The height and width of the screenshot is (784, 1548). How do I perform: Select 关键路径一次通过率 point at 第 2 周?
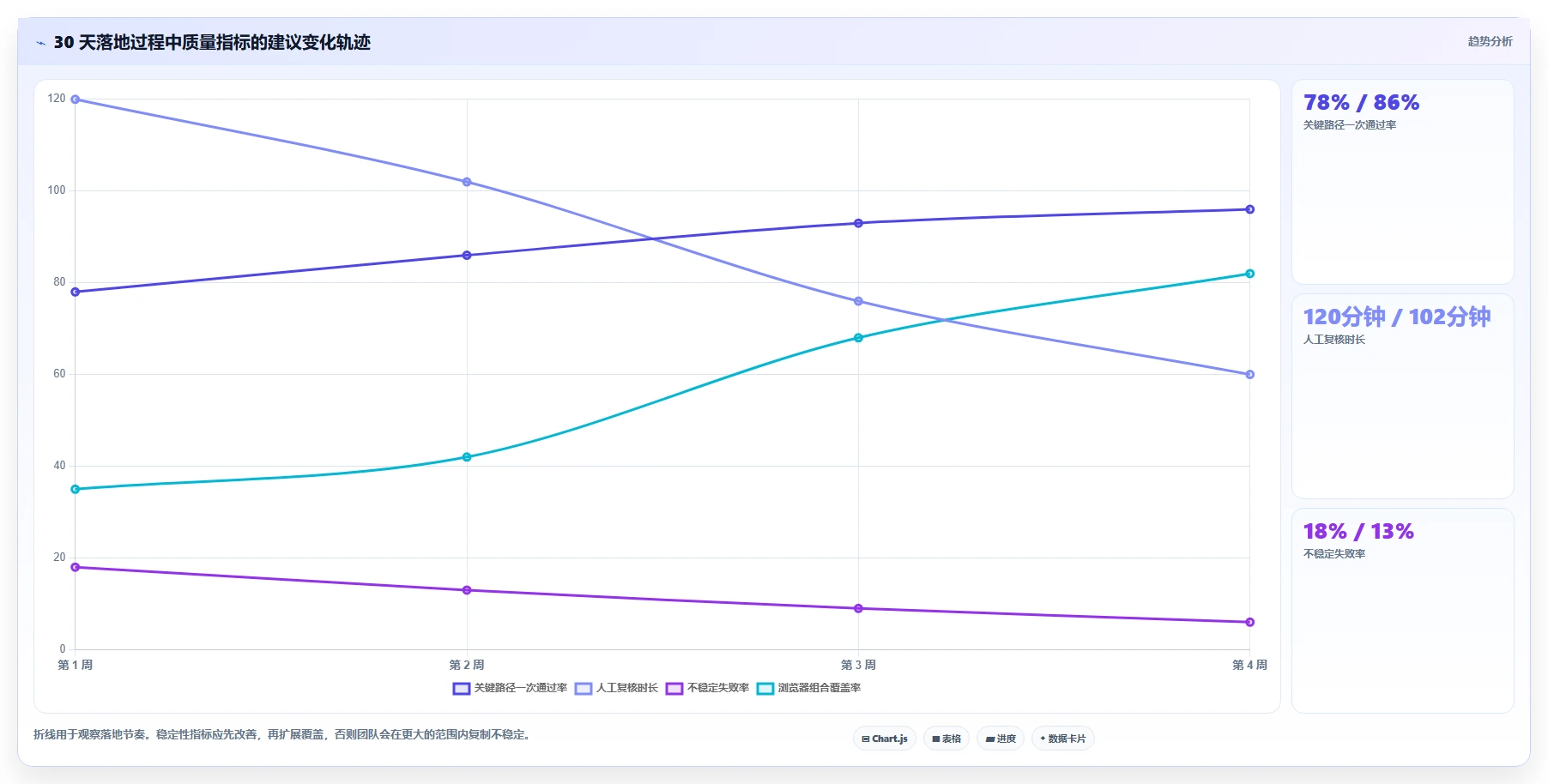[467, 256]
